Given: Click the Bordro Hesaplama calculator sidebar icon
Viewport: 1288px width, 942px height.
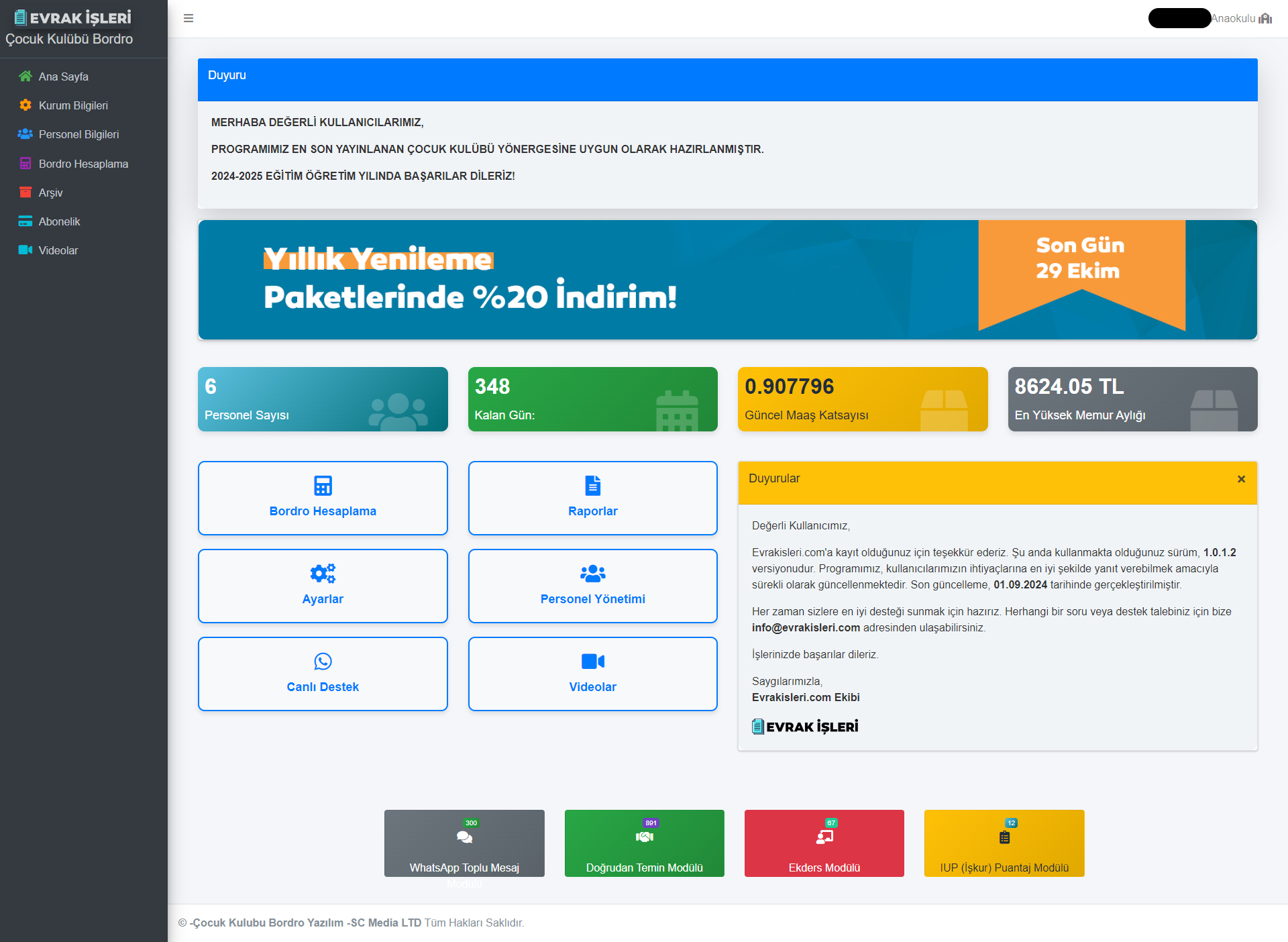Looking at the screenshot, I should pyautogui.click(x=25, y=164).
